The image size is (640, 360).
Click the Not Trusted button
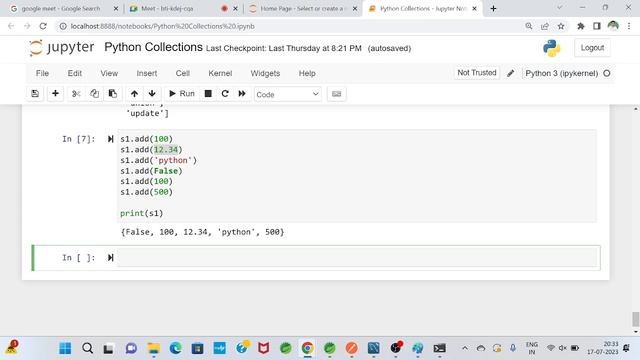[x=477, y=73]
